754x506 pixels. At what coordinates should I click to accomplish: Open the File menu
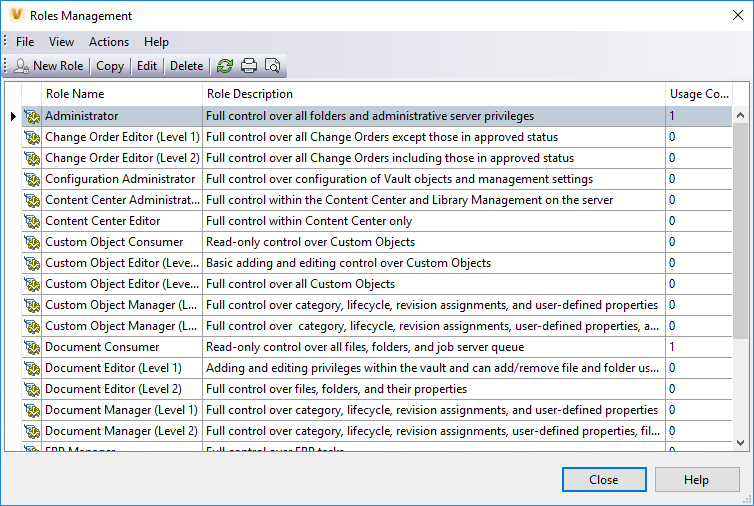point(25,42)
